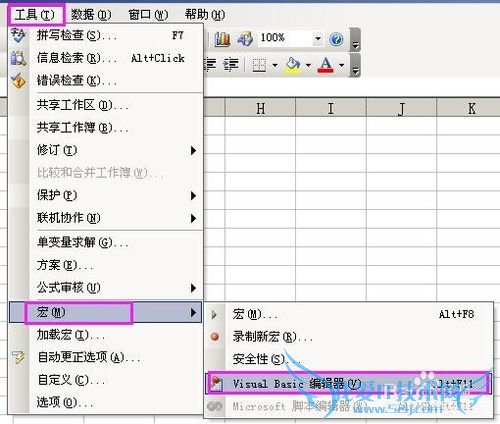Choose 信息检索(R) research entry
Image resolution: width=500 pixels, height=424 pixels.
point(106,58)
